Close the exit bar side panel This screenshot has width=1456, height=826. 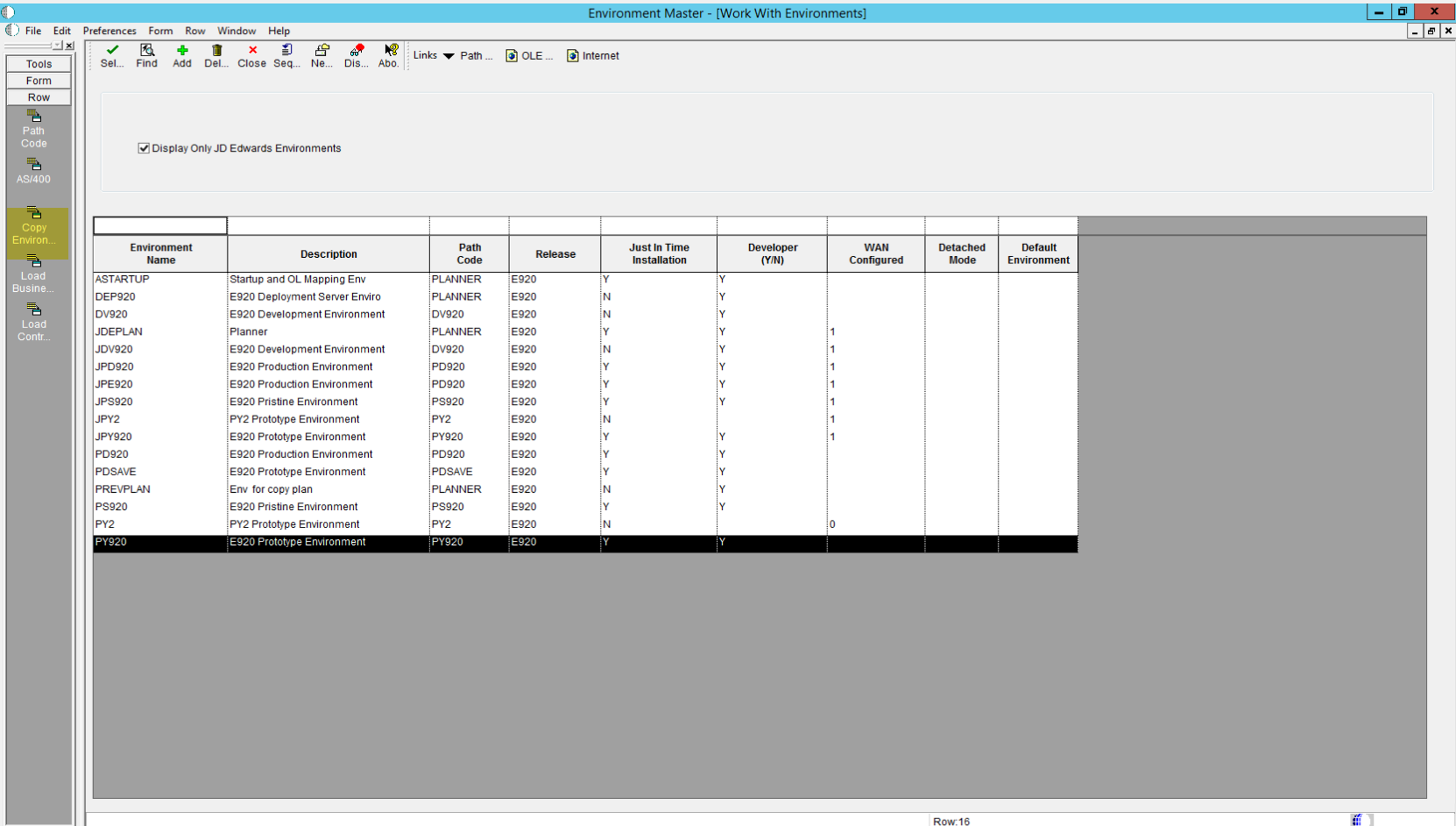coord(69,45)
